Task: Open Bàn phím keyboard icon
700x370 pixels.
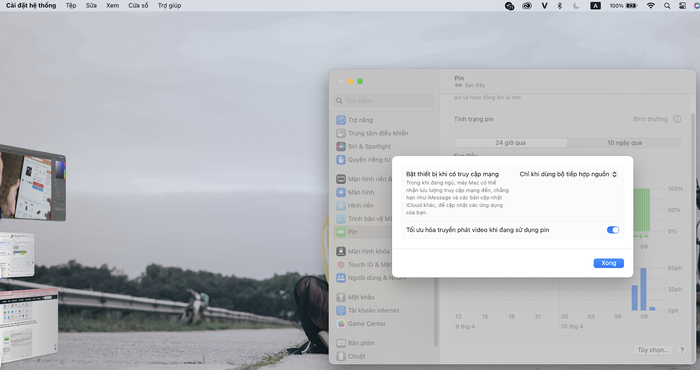Action: click(x=341, y=343)
